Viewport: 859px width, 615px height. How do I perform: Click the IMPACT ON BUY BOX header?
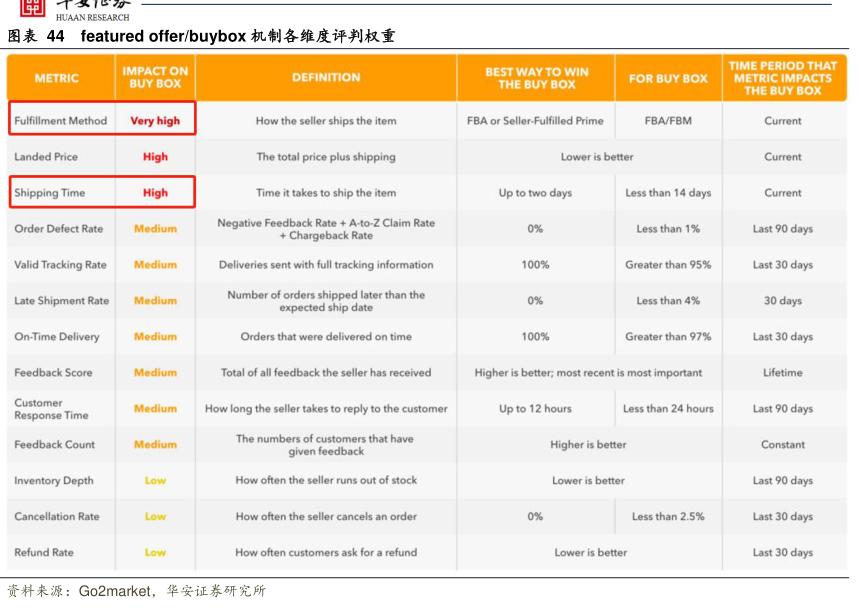[155, 78]
